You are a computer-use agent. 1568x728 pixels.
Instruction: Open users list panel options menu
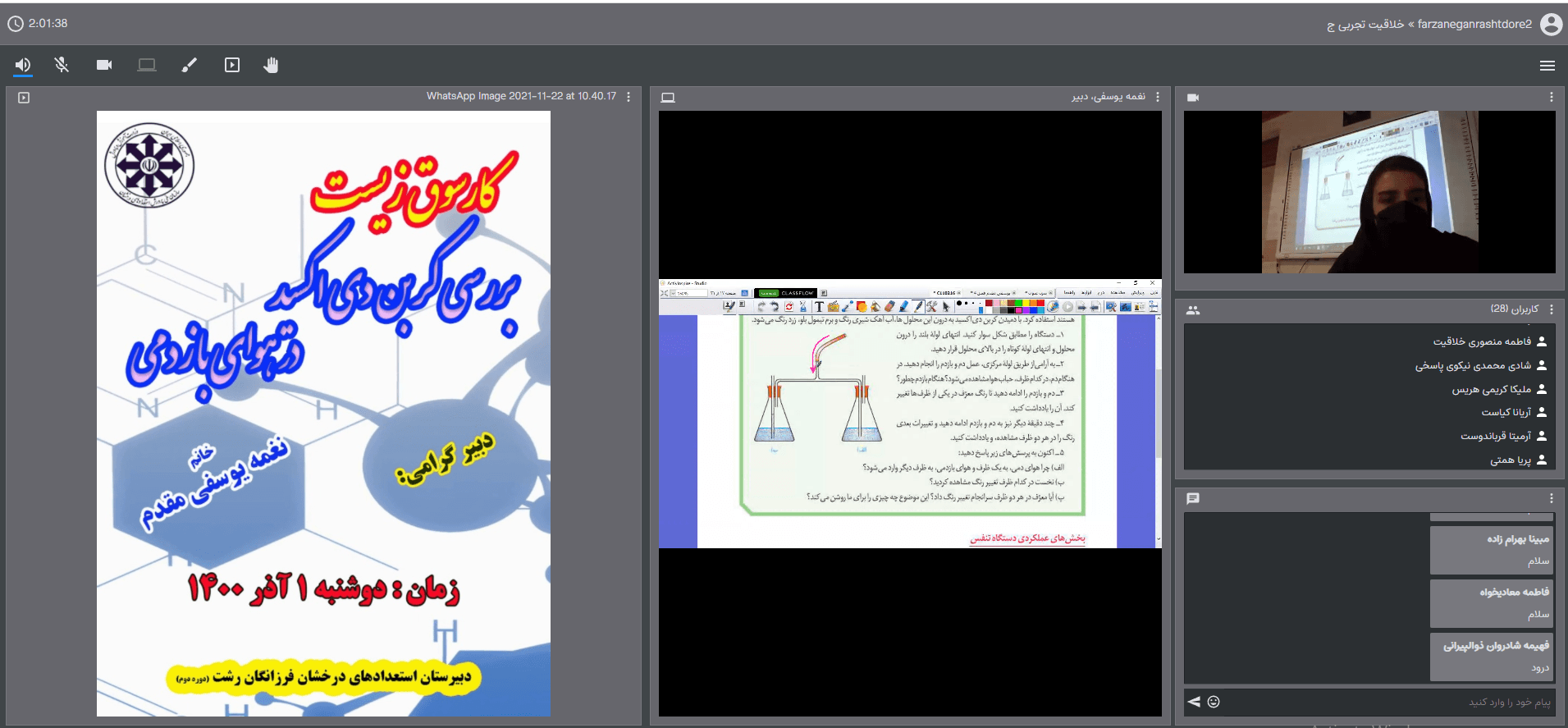[x=1551, y=309]
